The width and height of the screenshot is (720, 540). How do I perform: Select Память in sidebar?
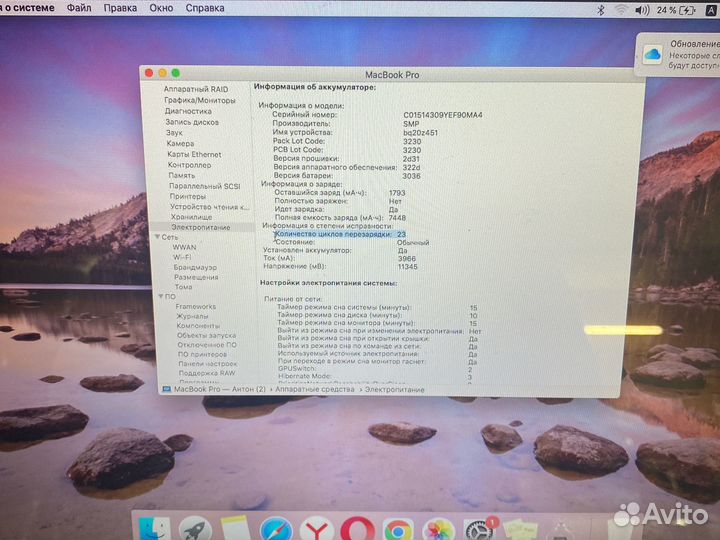pyautogui.click(x=181, y=175)
